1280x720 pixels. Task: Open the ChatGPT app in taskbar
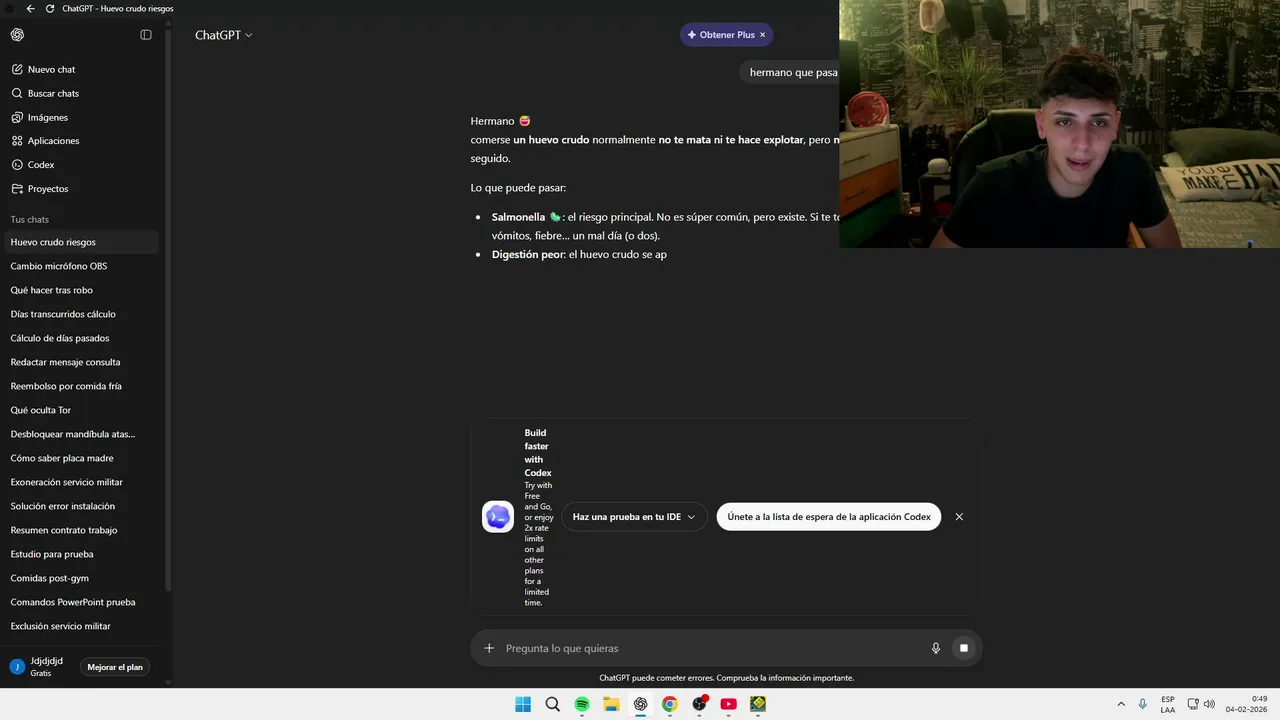pyautogui.click(x=640, y=704)
